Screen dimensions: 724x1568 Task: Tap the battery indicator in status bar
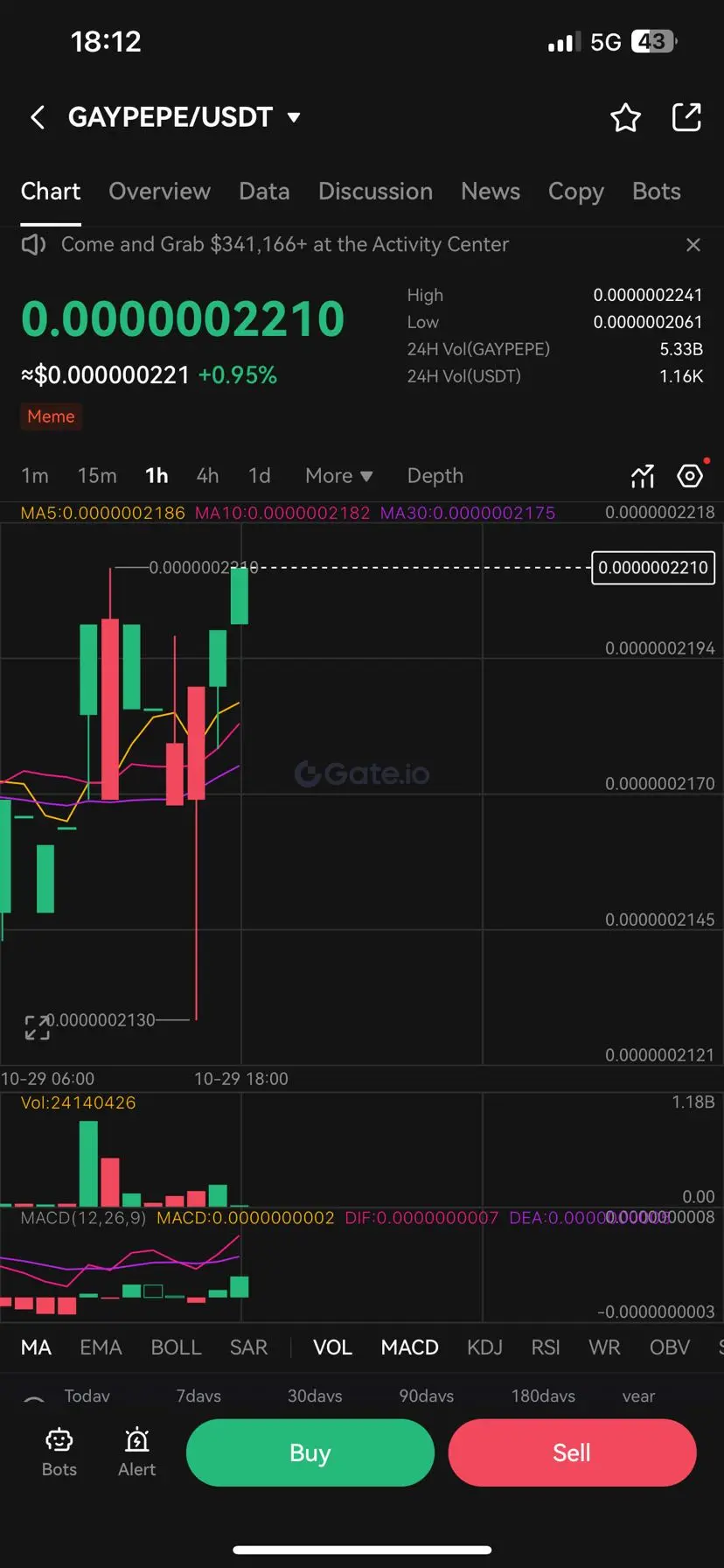654,41
